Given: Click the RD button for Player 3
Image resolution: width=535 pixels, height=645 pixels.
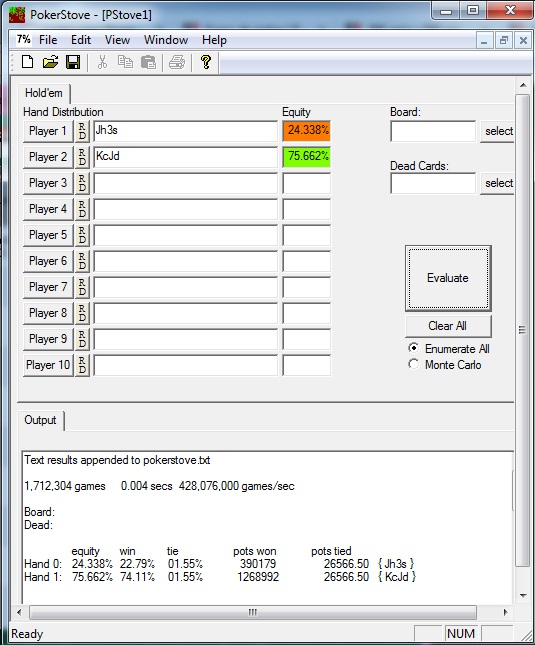Looking at the screenshot, I should coord(82,183).
